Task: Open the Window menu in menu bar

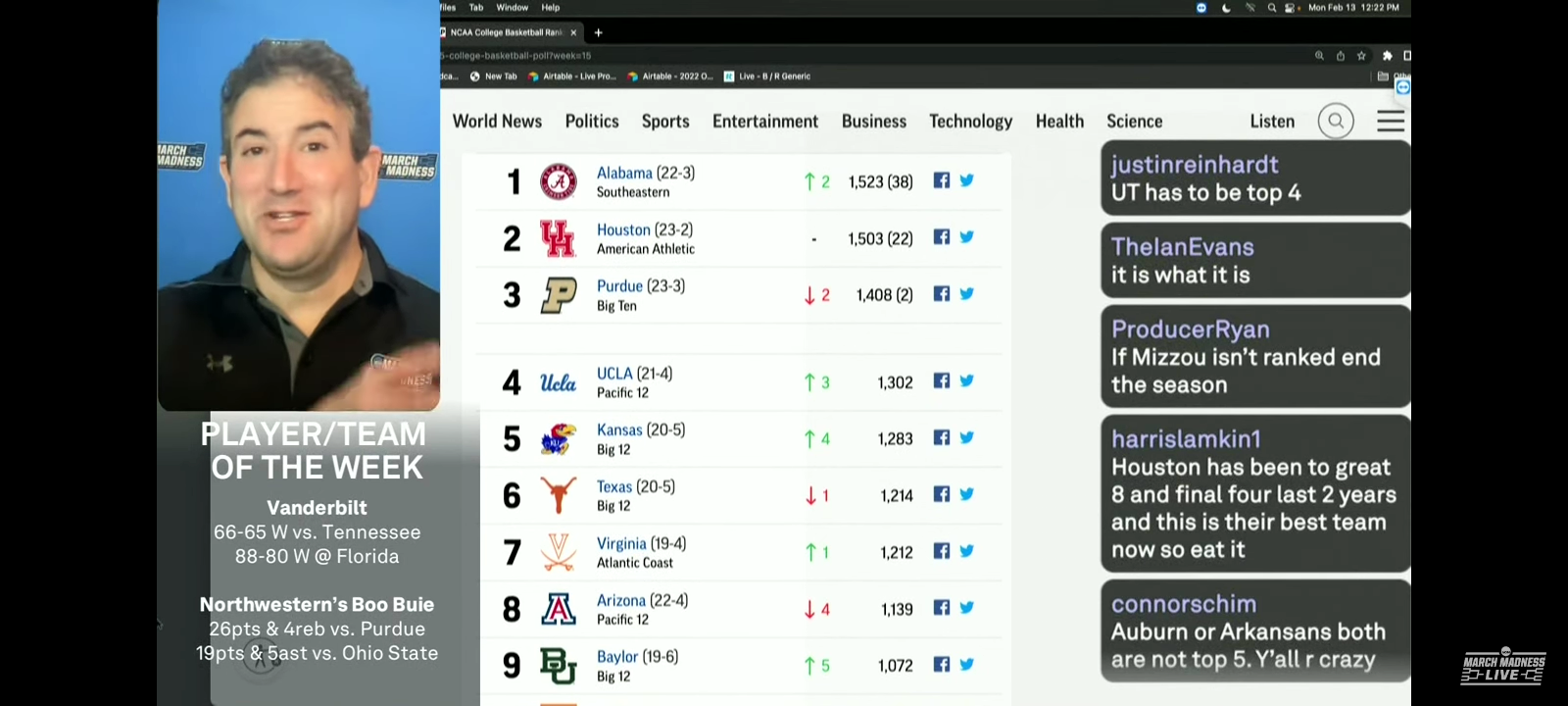Action: (x=512, y=8)
